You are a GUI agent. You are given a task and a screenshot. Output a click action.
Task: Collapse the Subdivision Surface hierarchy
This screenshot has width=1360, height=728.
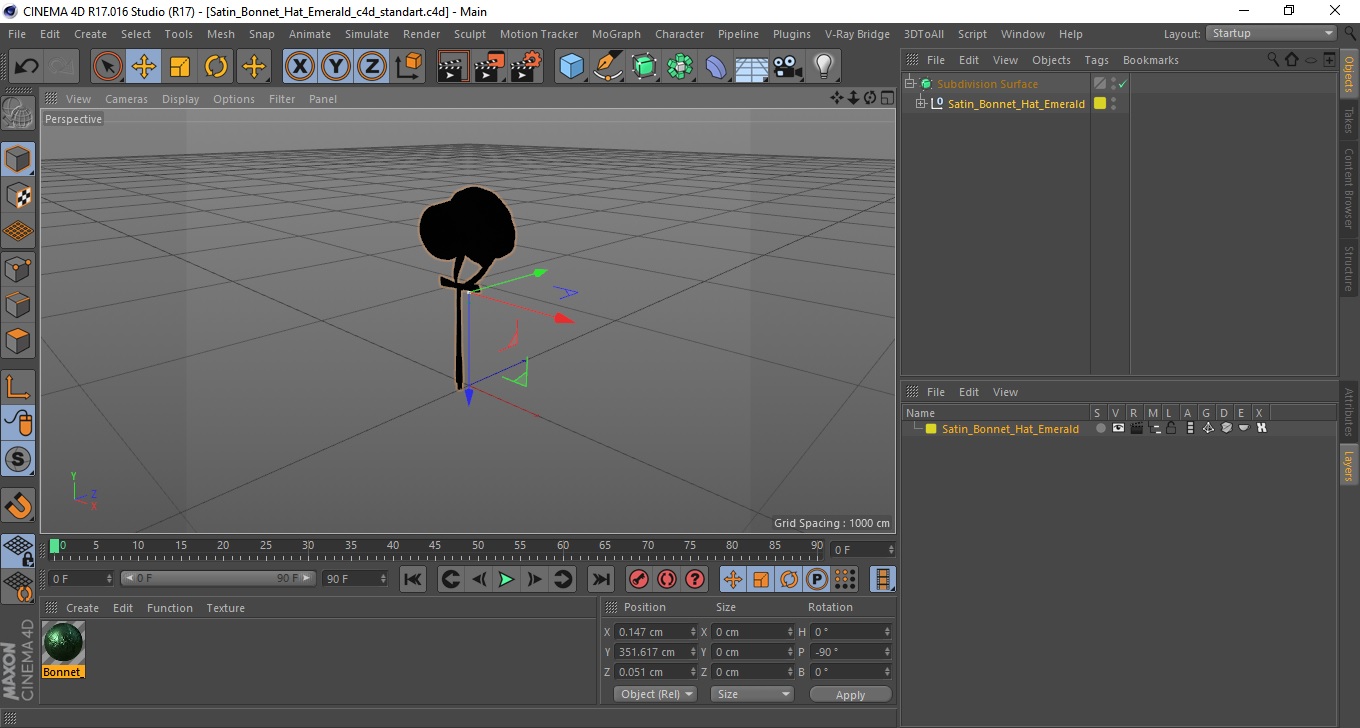click(909, 84)
